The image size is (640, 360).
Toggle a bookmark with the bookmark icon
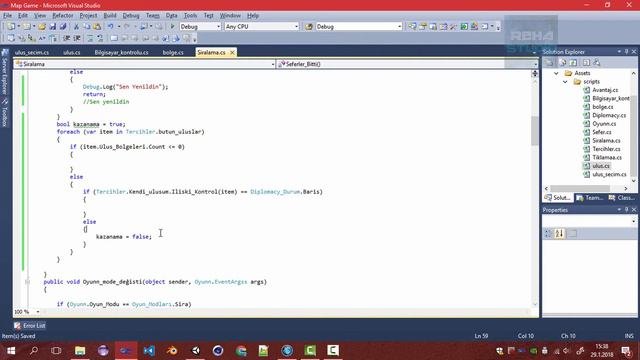pyautogui.click(x=114, y=38)
